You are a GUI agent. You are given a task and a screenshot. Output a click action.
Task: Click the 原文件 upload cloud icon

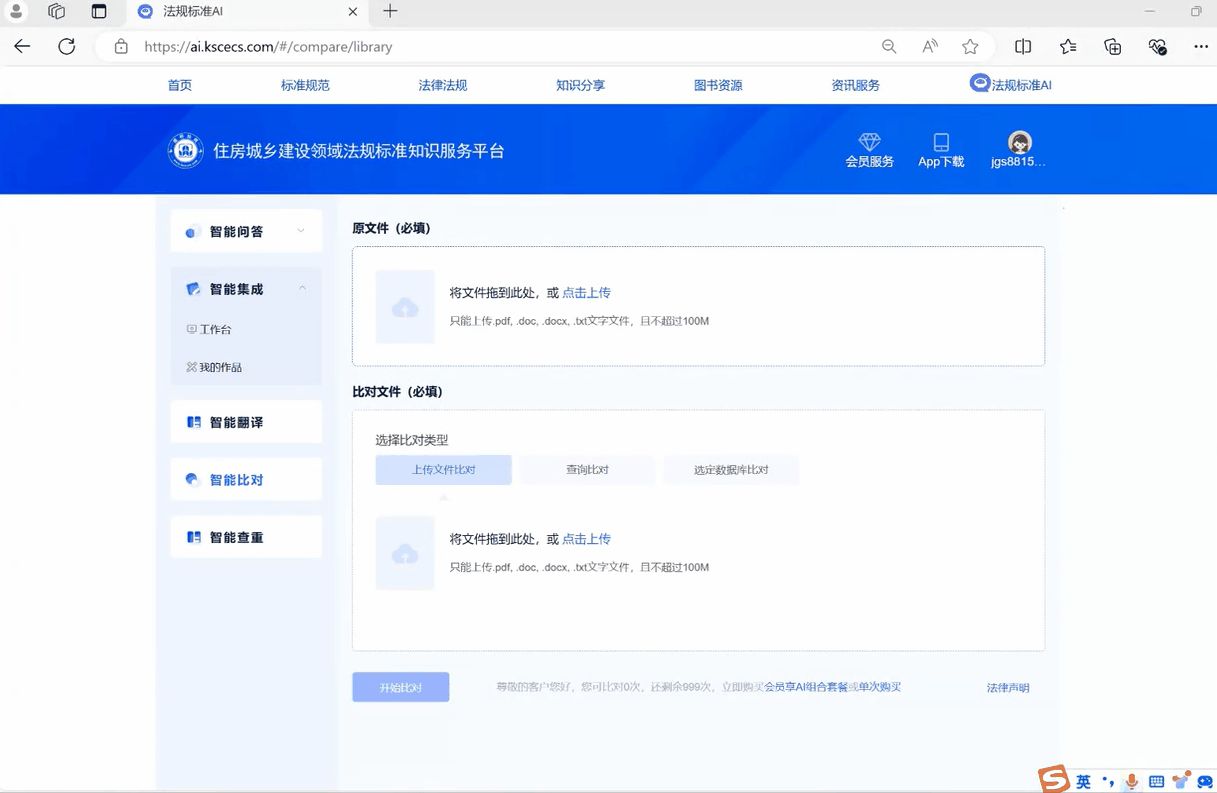click(x=405, y=307)
